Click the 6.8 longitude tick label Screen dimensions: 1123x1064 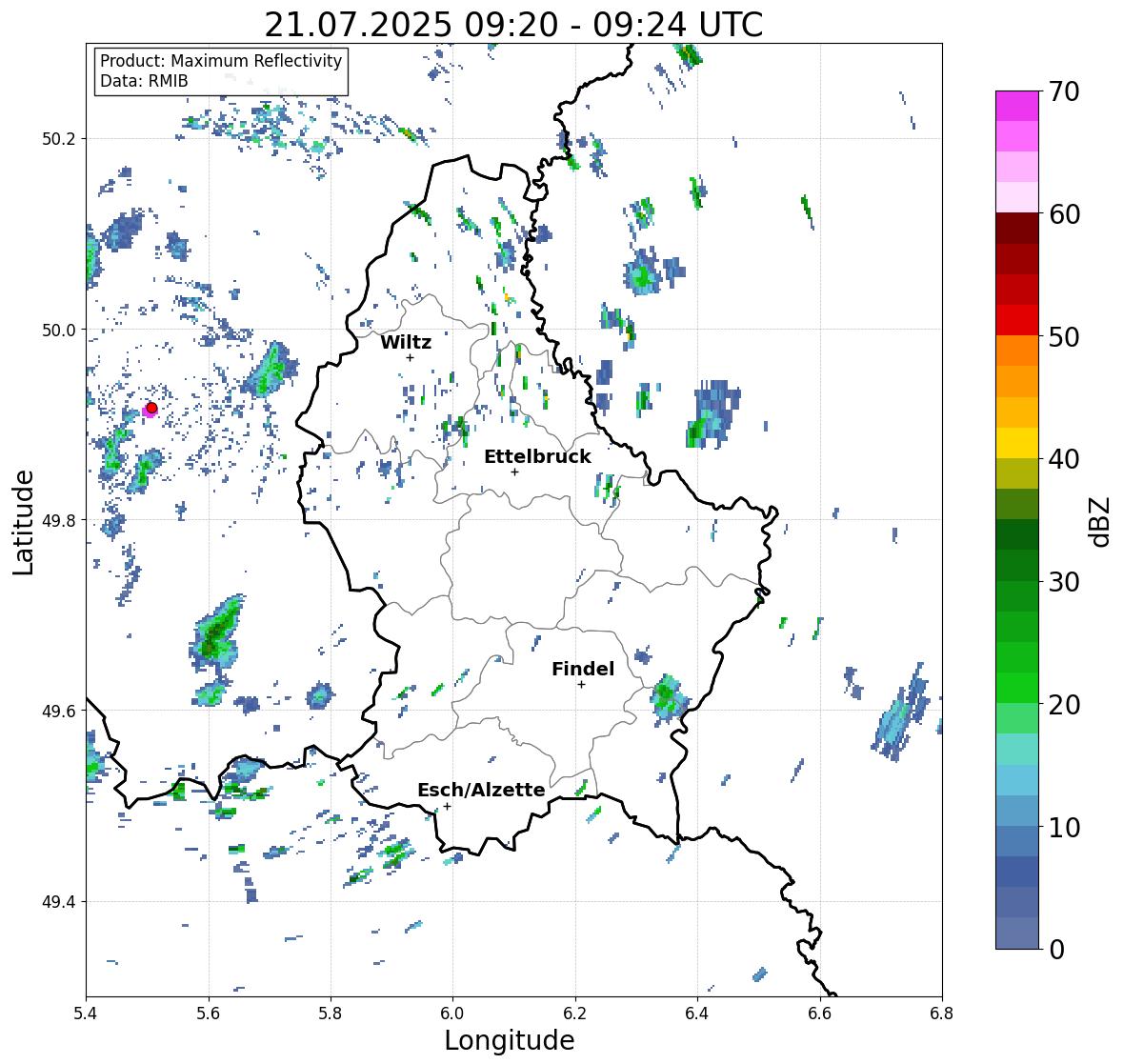coord(942,1014)
